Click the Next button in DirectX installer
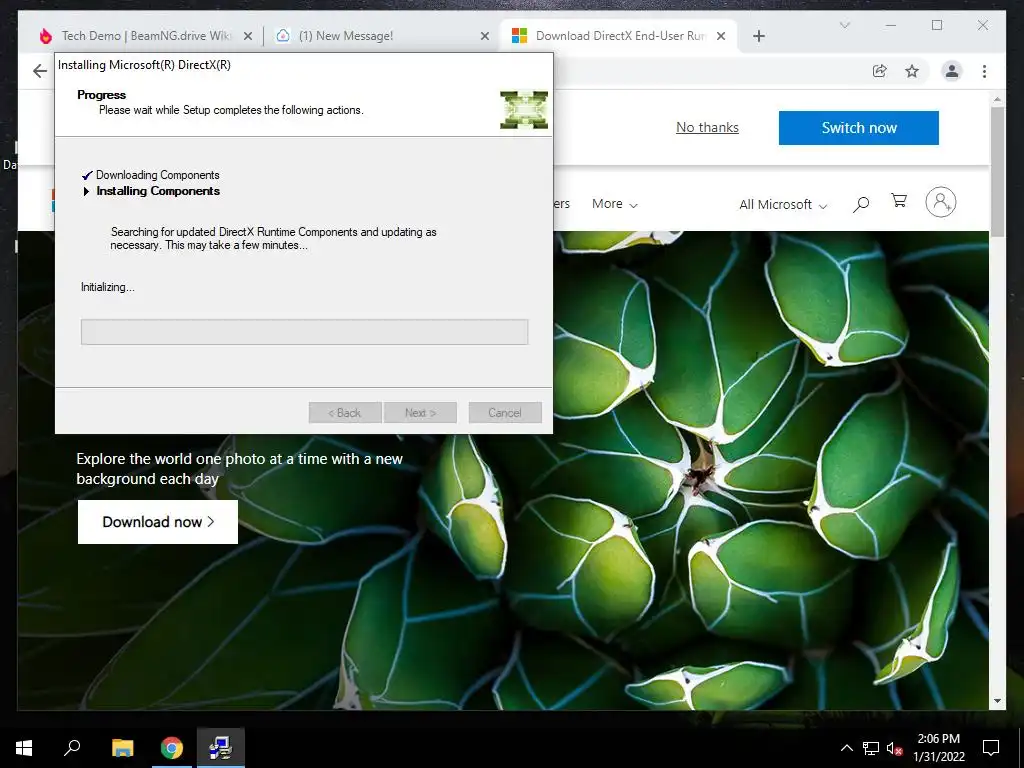 tap(420, 413)
